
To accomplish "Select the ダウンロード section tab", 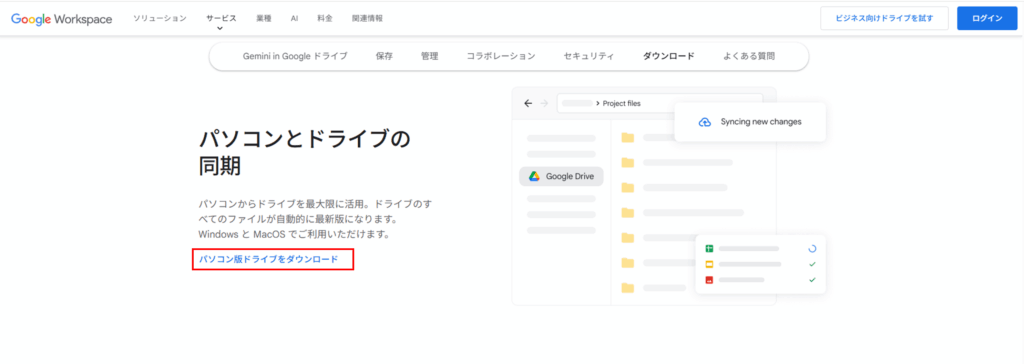I will (669, 56).
